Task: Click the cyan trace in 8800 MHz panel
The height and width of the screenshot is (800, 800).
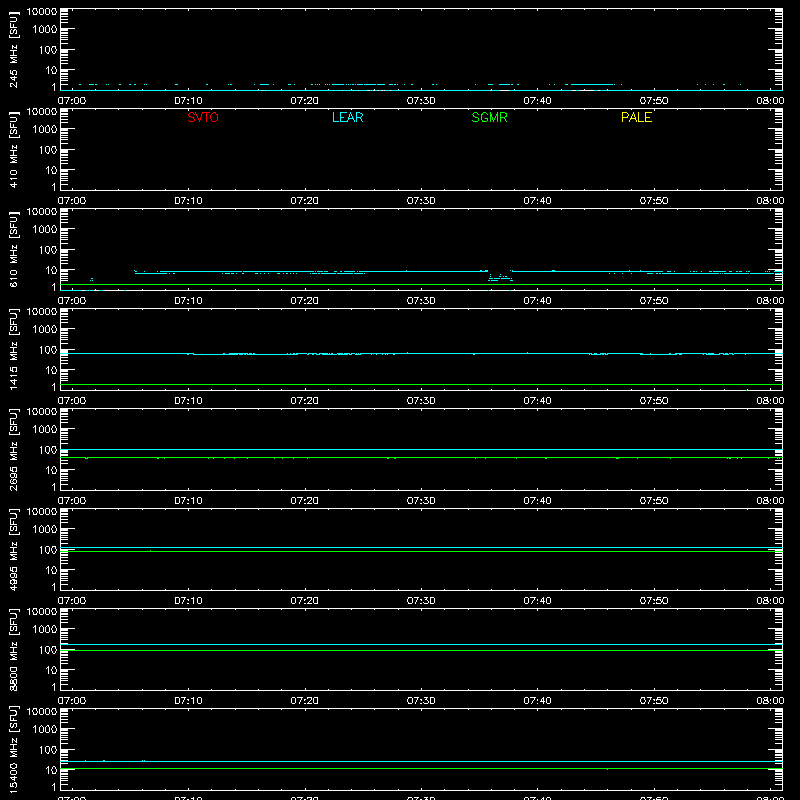Action: coord(421,644)
